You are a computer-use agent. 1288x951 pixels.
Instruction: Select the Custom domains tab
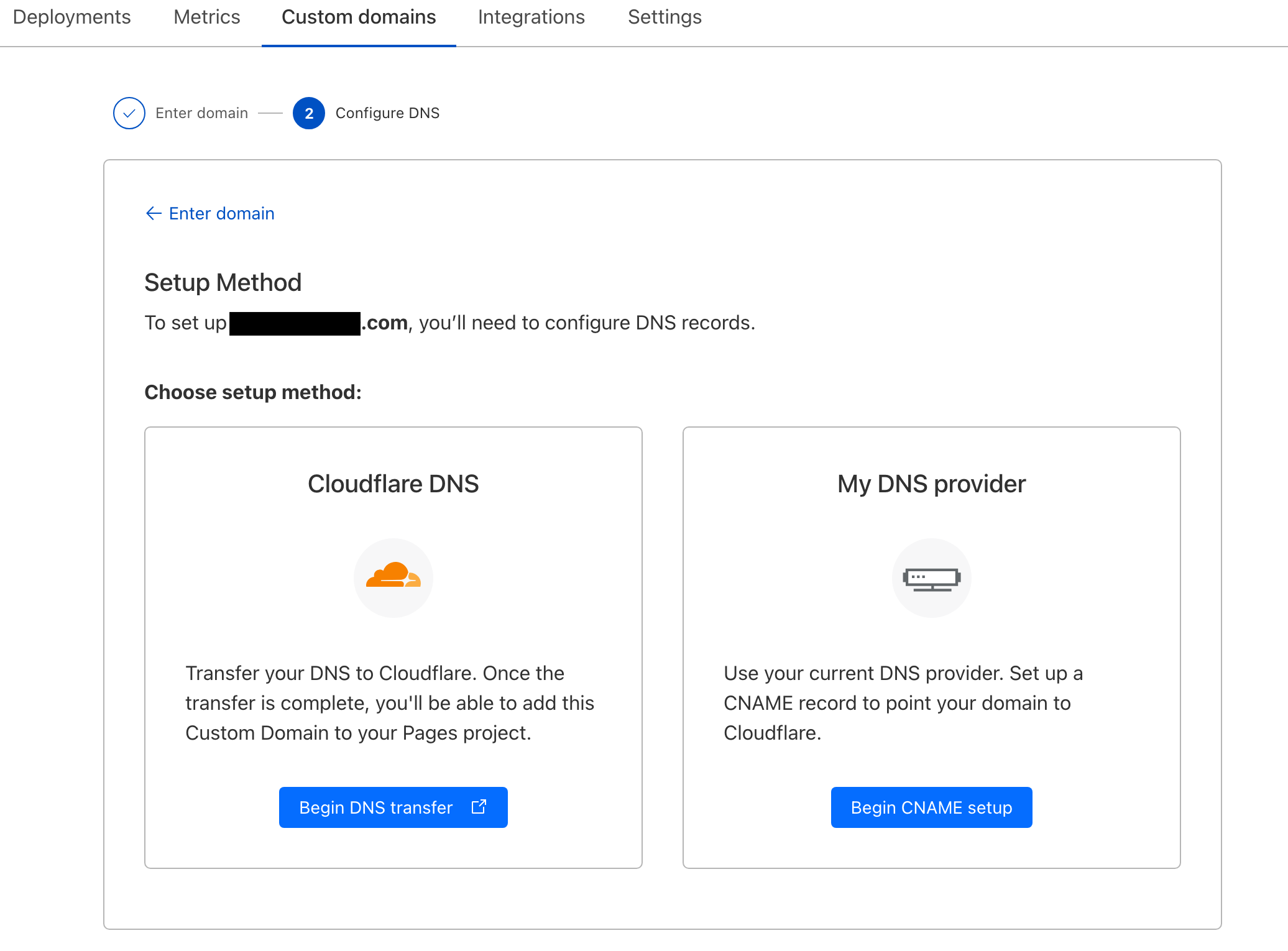[x=359, y=17]
